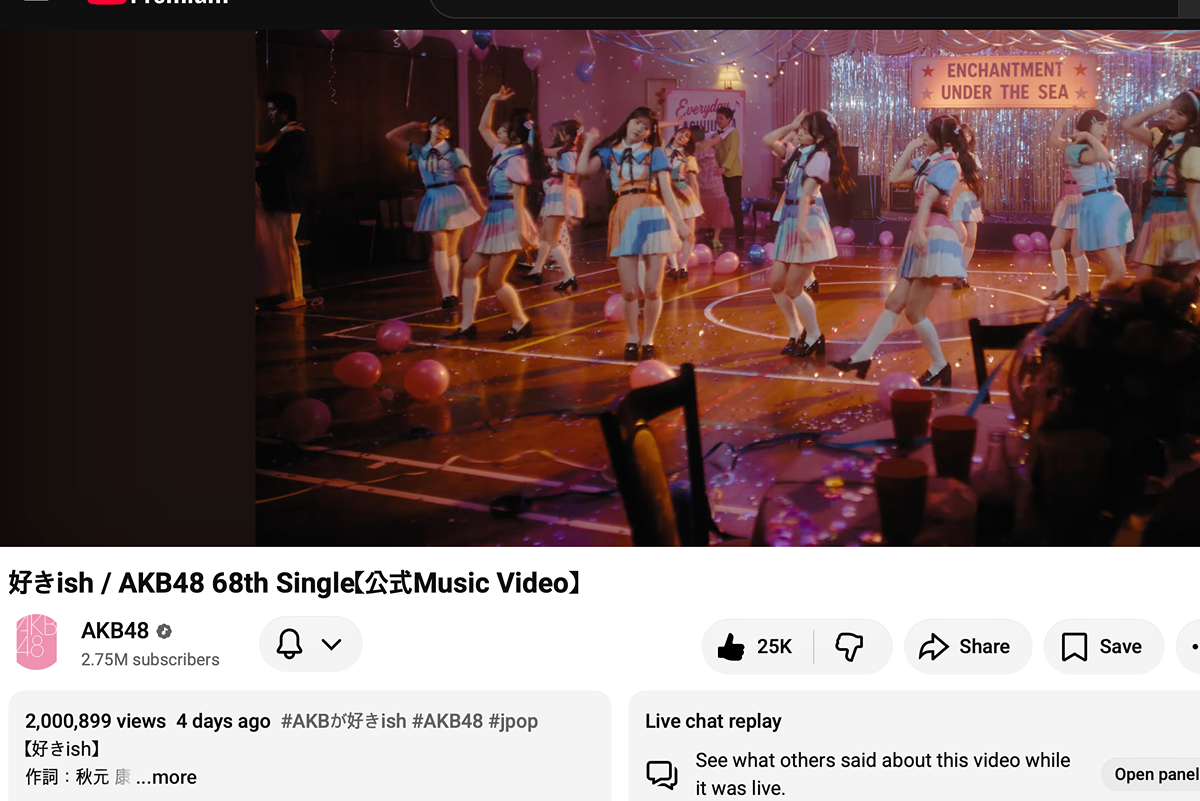Open the more actions ellipsis button
Image resolution: width=1200 pixels, height=801 pixels.
click(1189, 647)
